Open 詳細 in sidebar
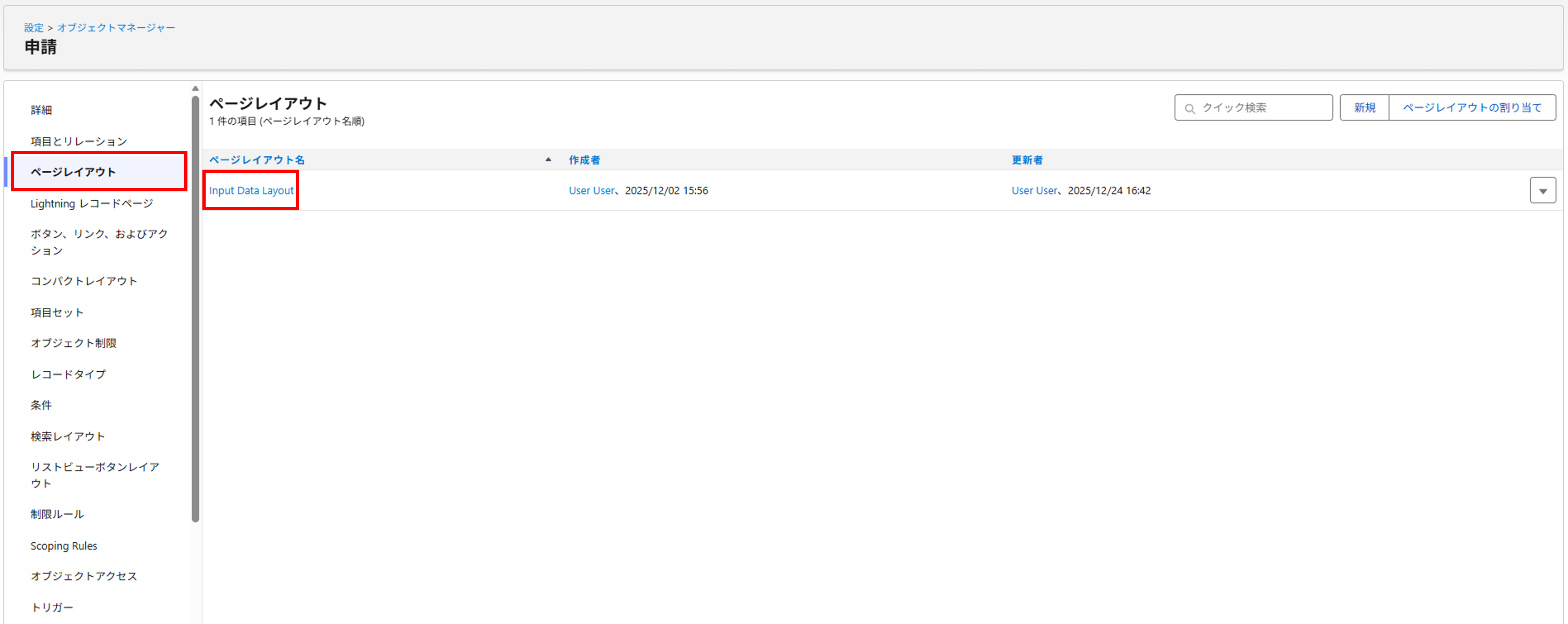The width and height of the screenshot is (1568, 624). pyautogui.click(x=41, y=109)
